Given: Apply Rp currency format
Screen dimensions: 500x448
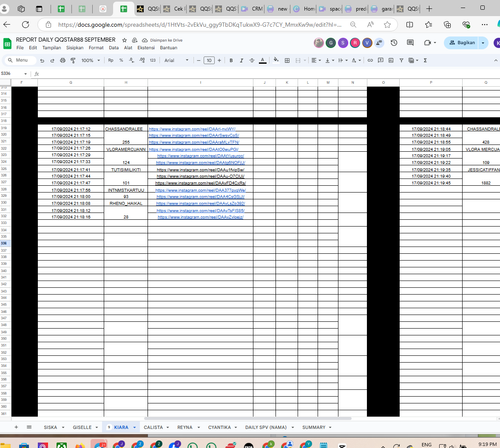Looking at the screenshot, I should [x=111, y=60].
